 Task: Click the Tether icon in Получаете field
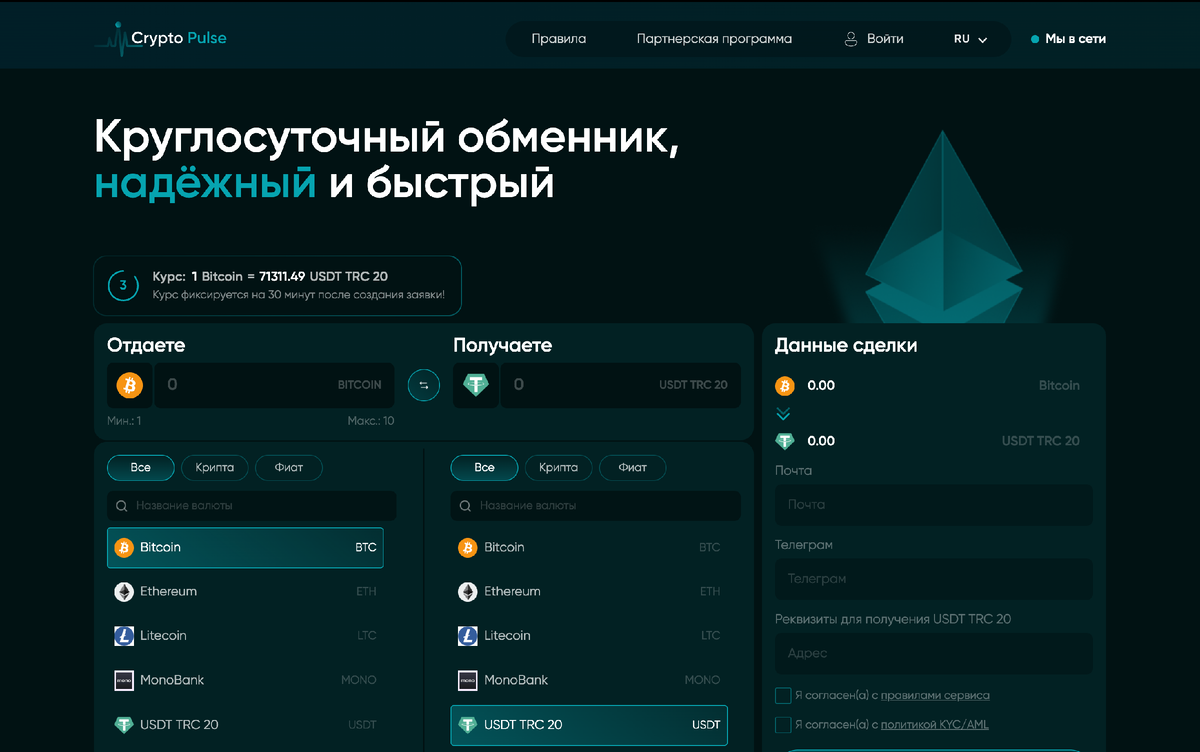(475, 385)
